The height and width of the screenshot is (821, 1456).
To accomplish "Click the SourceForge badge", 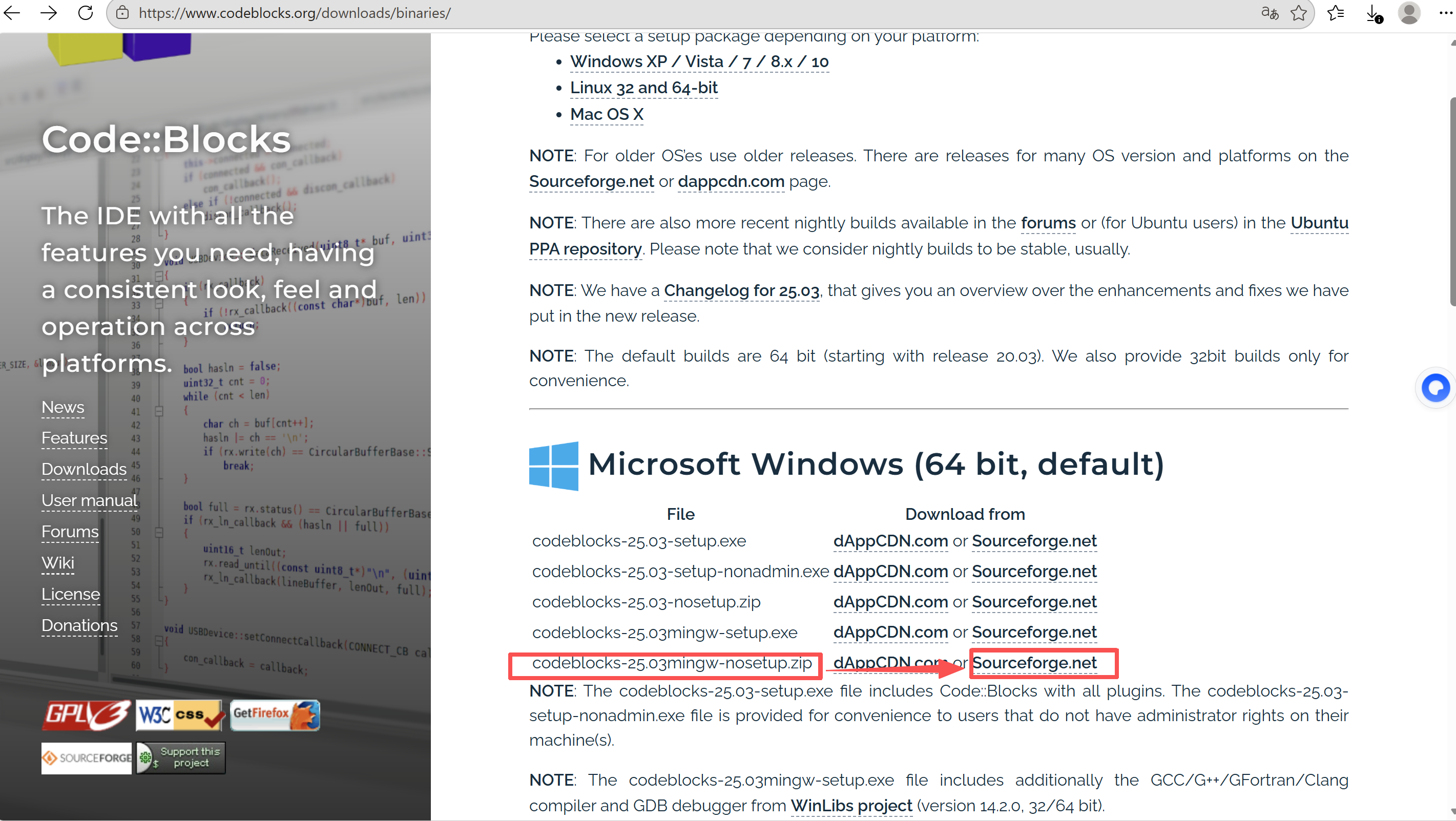I will 87,757.
